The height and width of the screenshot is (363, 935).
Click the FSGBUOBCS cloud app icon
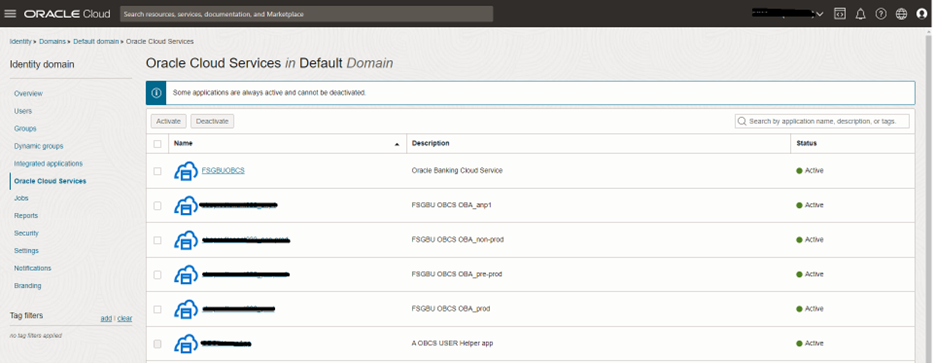click(185, 171)
